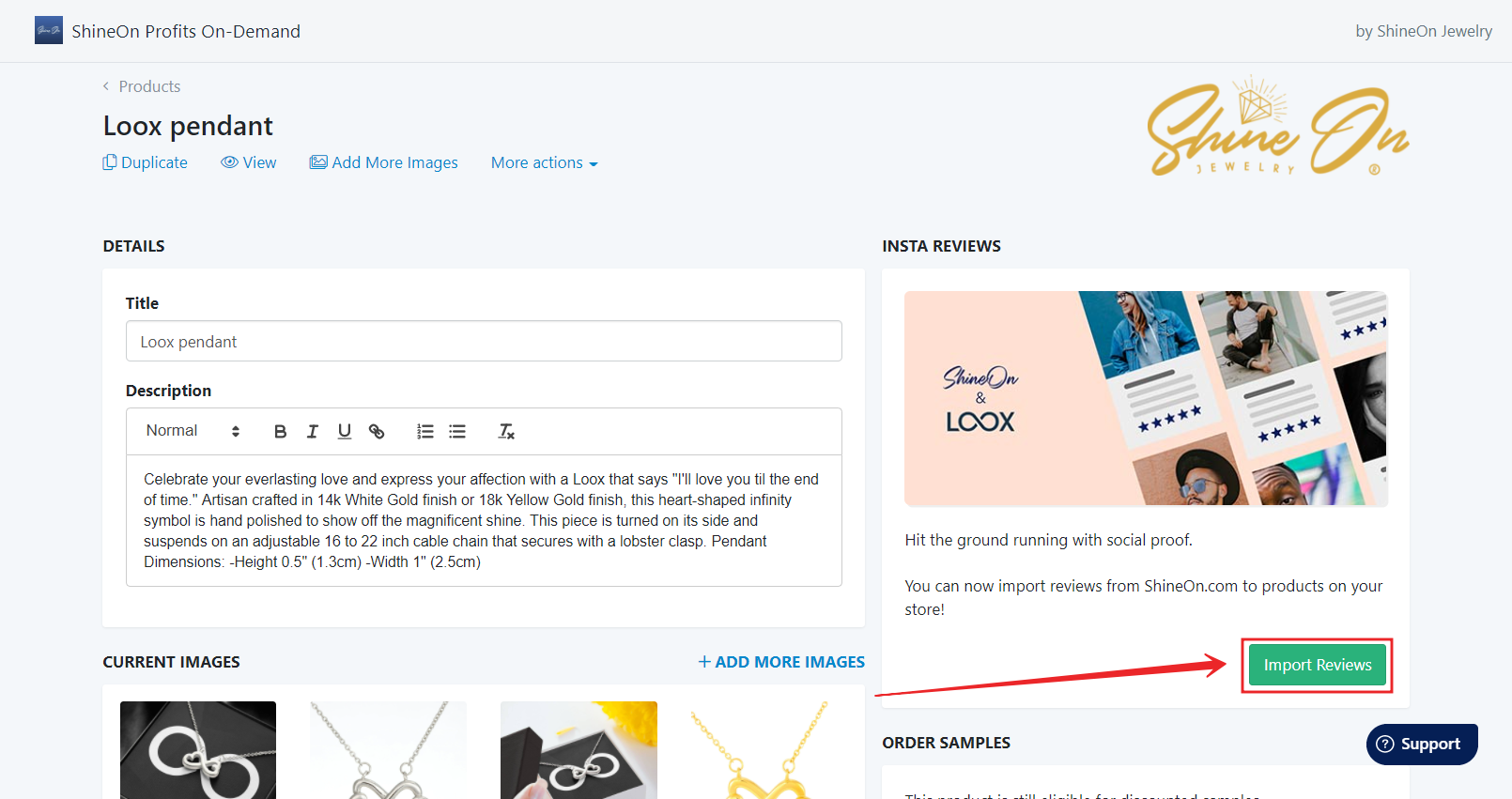This screenshot has width=1512, height=799.
Task: Duplicate the Loox pendant product
Action: (x=145, y=162)
